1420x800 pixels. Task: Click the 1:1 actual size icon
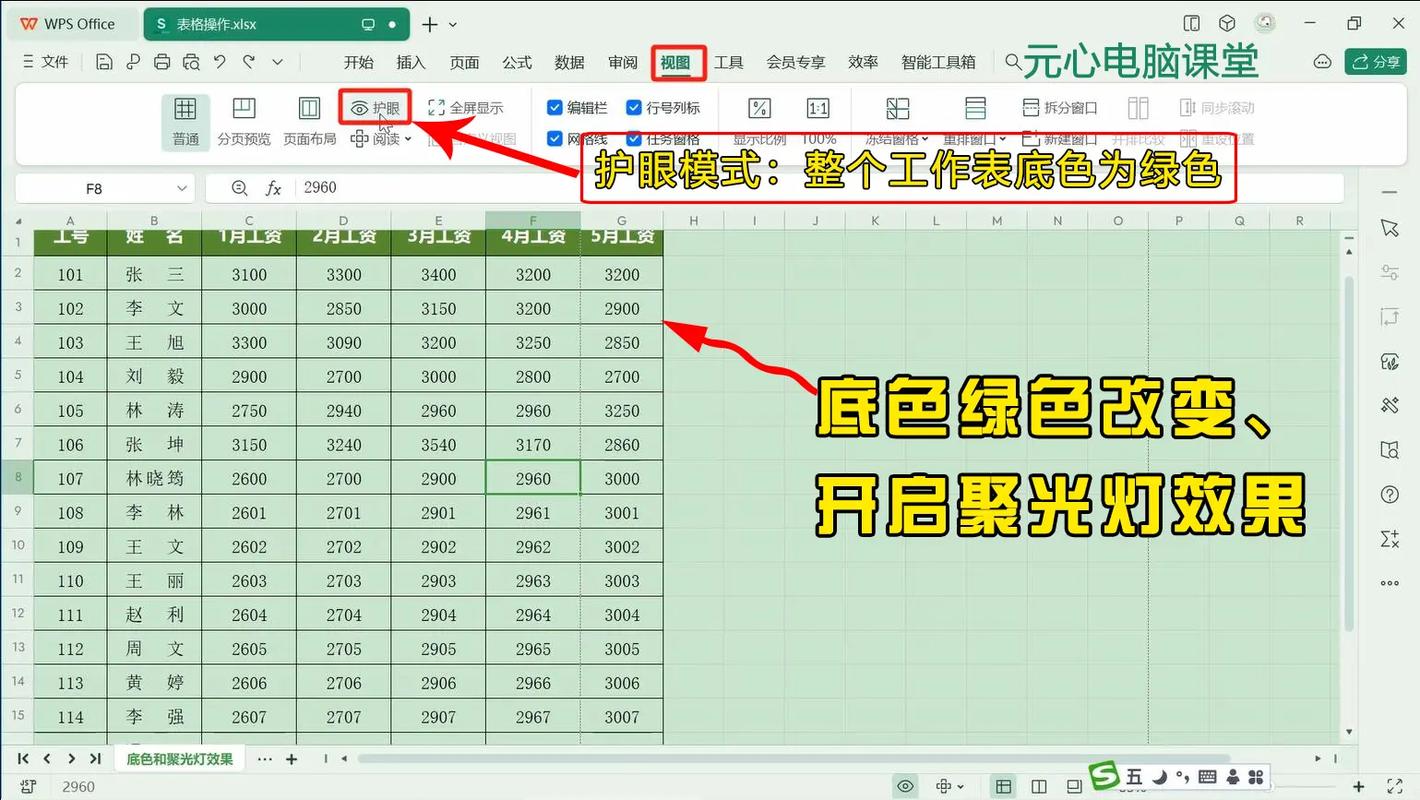pos(817,108)
